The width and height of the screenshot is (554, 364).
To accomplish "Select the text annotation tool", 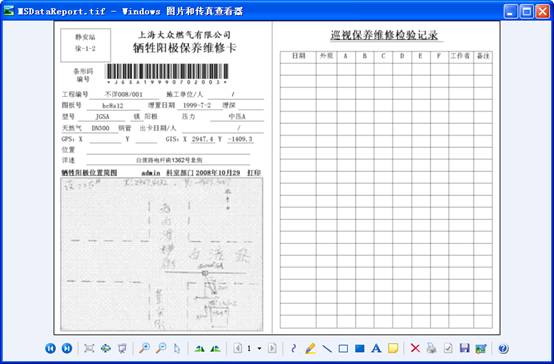I will point(376,348).
